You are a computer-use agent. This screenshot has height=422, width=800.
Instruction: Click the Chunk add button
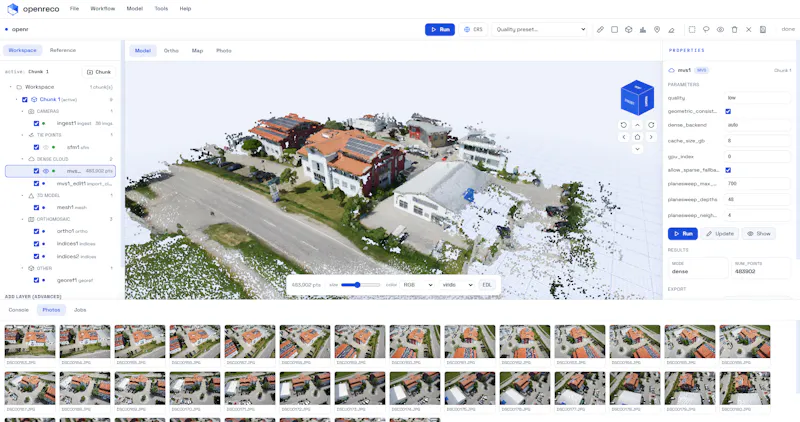click(99, 72)
